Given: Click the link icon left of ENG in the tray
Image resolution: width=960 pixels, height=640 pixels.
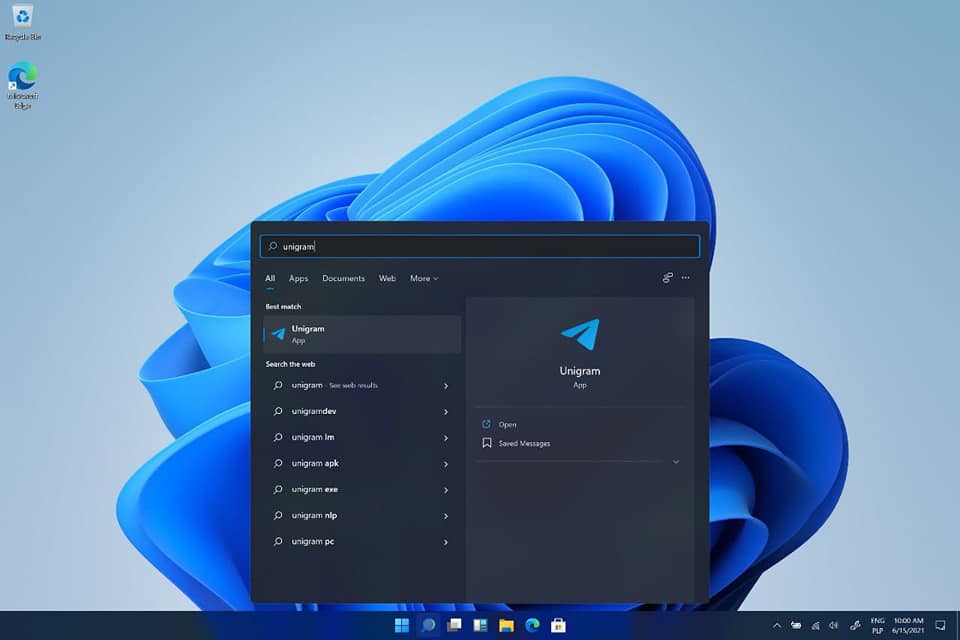Looking at the screenshot, I should point(855,625).
